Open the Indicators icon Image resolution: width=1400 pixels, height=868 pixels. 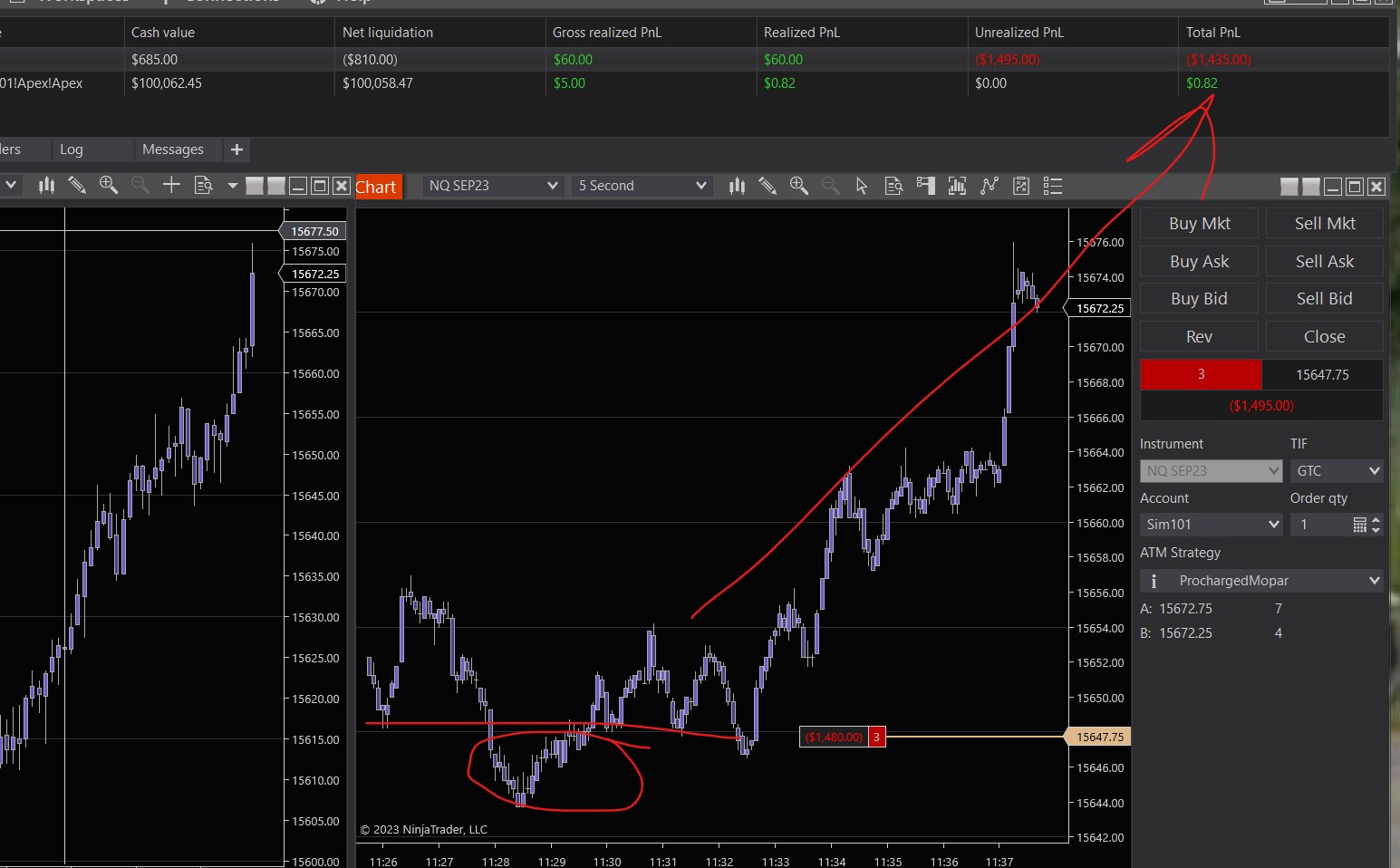tap(957, 186)
